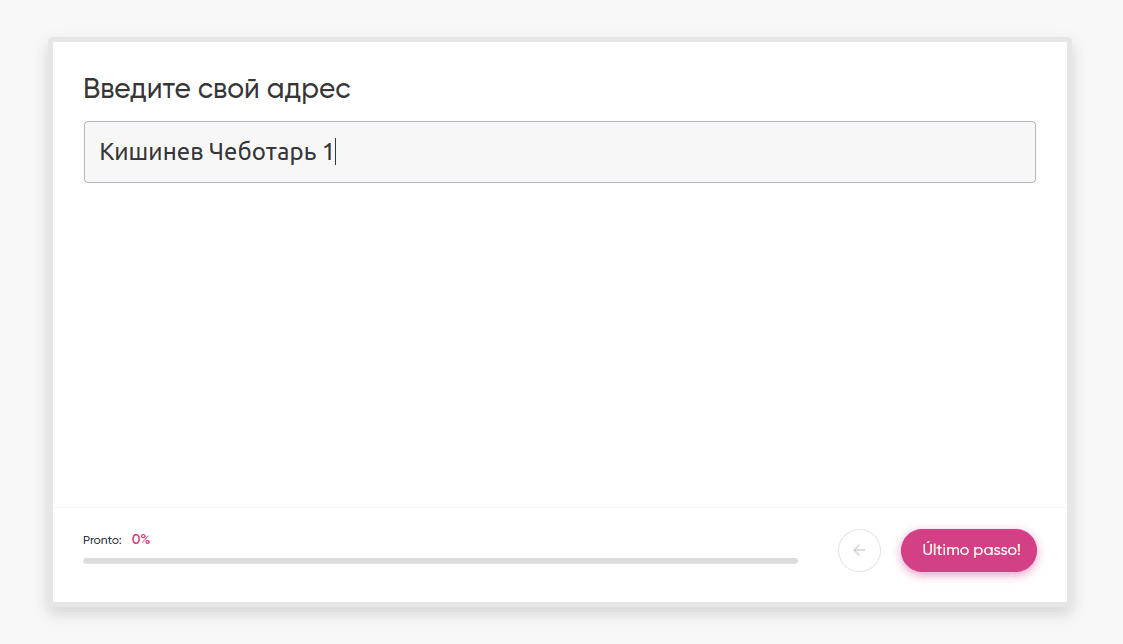Click the blank white area below the address field
Screen dimensions: 1123x644
tap(559, 340)
